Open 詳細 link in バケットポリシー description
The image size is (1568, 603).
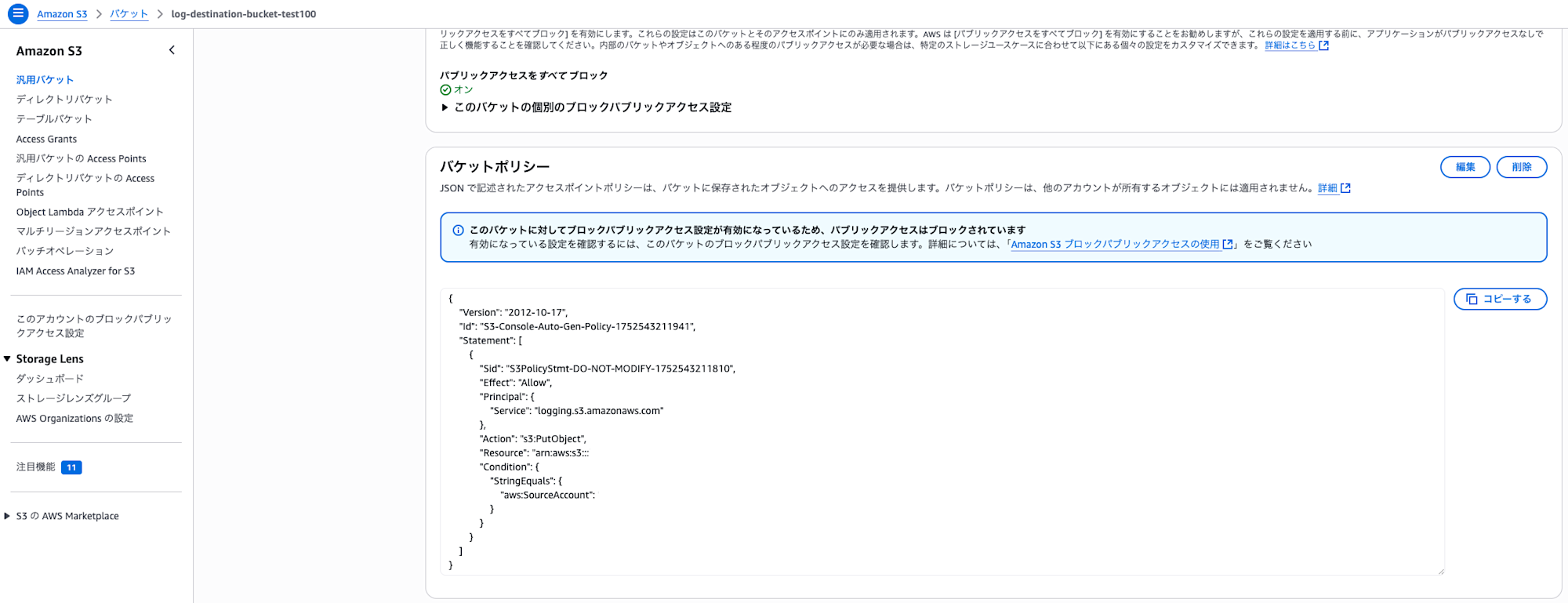point(1327,188)
